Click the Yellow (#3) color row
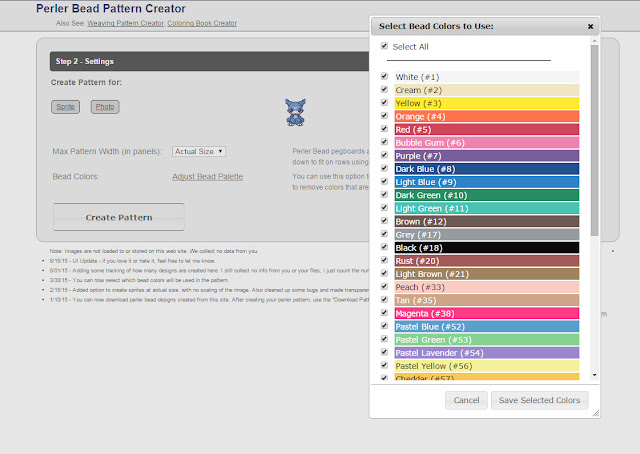Screen dimensions: 640x454 tap(486, 103)
